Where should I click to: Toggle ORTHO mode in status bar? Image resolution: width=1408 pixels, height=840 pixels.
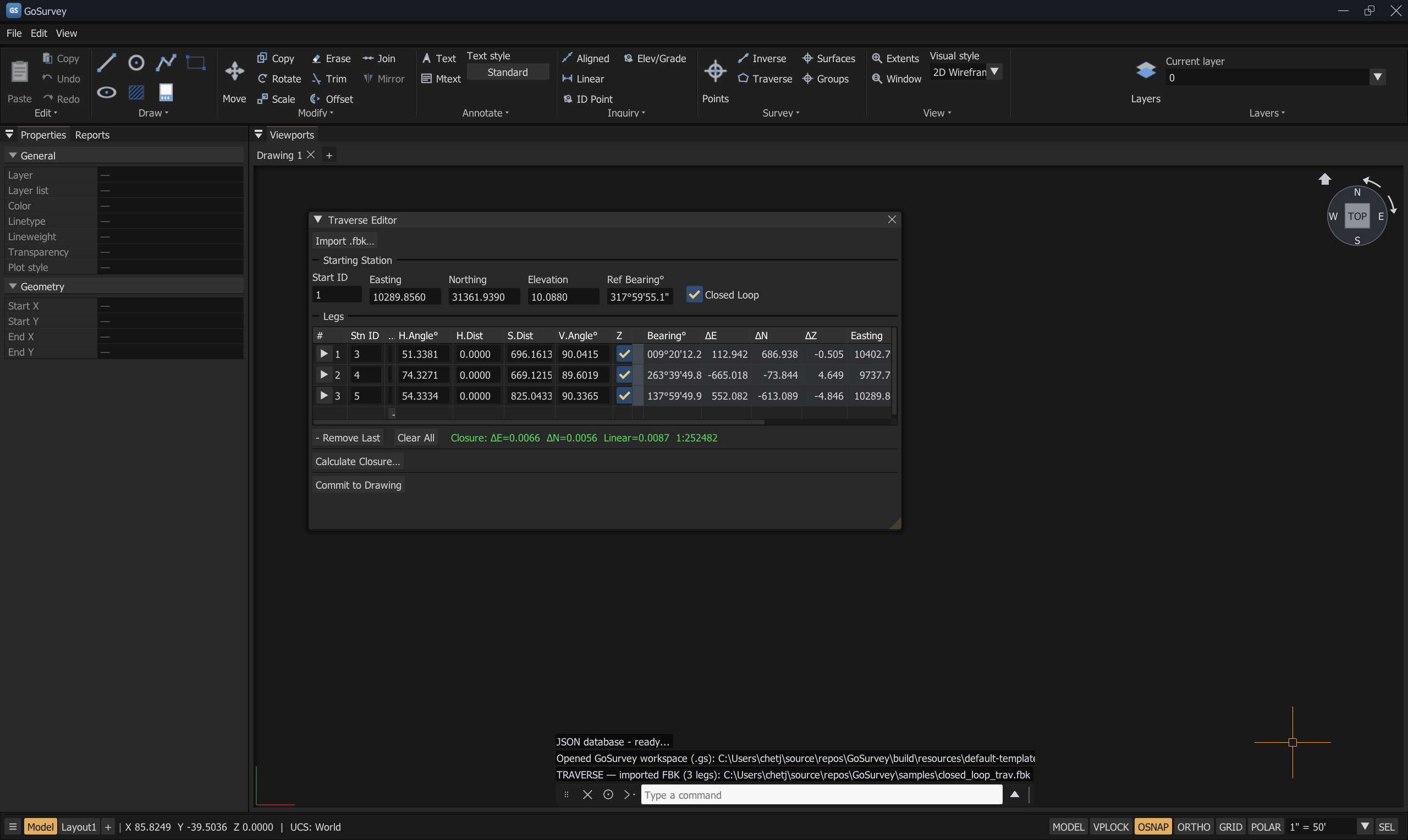[x=1193, y=826]
